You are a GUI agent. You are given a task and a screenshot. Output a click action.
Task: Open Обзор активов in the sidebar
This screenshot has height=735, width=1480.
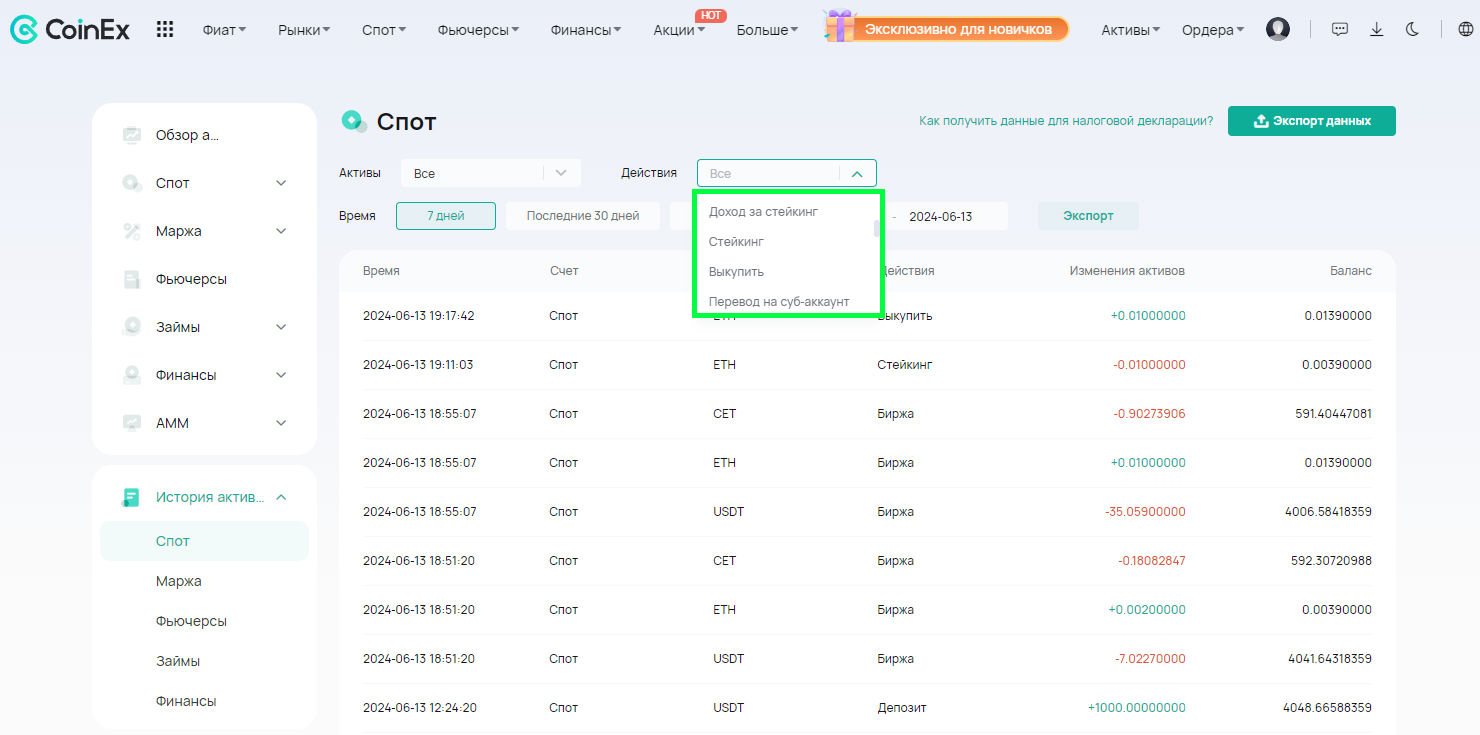tap(187, 135)
